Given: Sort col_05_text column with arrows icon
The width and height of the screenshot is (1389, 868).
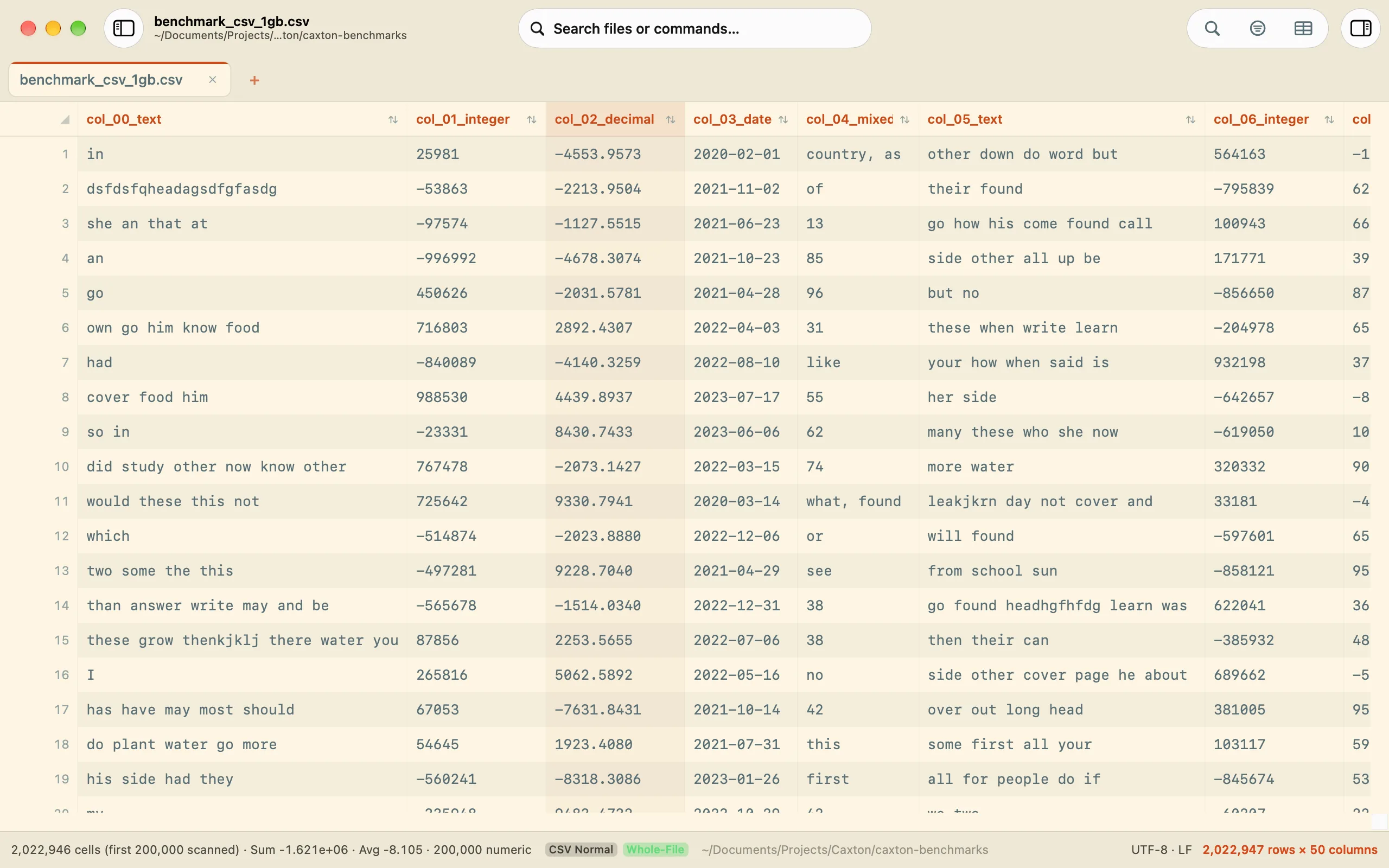Looking at the screenshot, I should tap(1190, 119).
